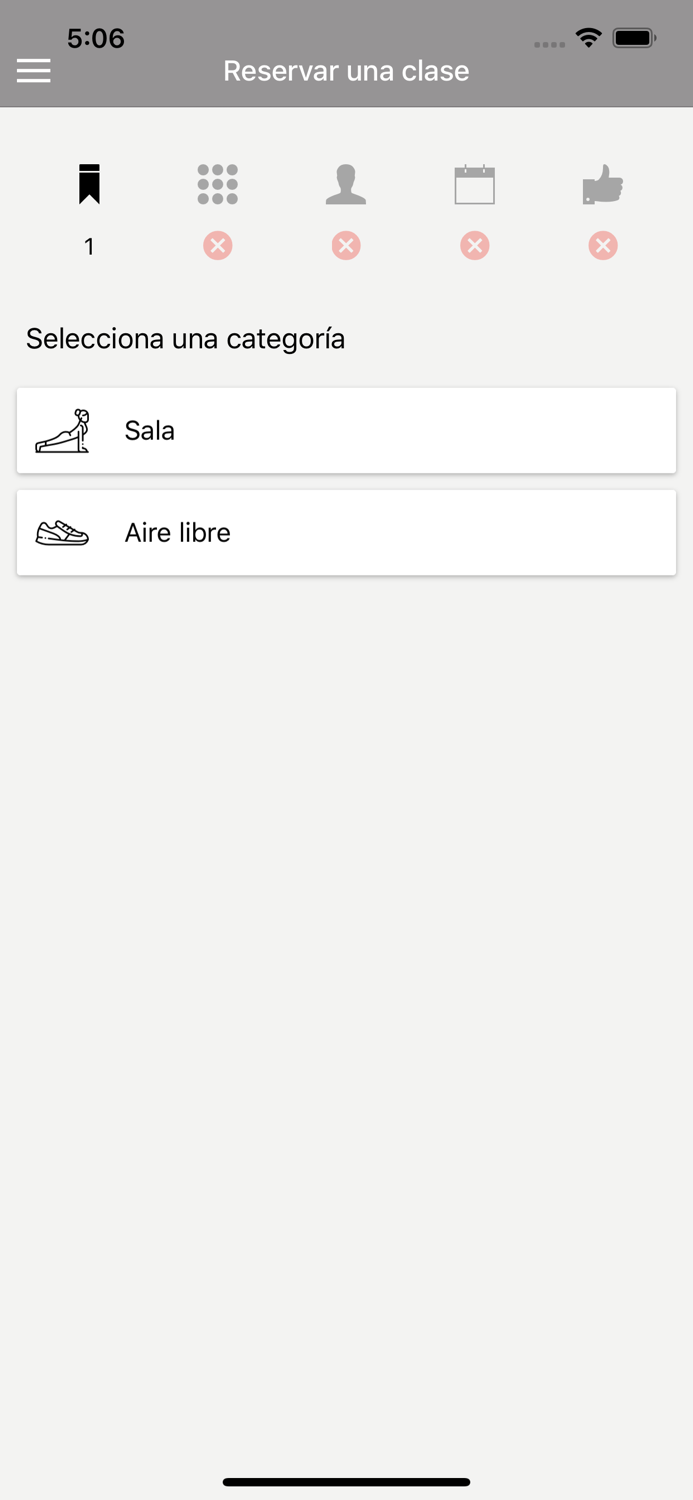The width and height of the screenshot is (693, 1500).
Task: Tap the 5:06 clock in status bar
Action: click(x=96, y=38)
